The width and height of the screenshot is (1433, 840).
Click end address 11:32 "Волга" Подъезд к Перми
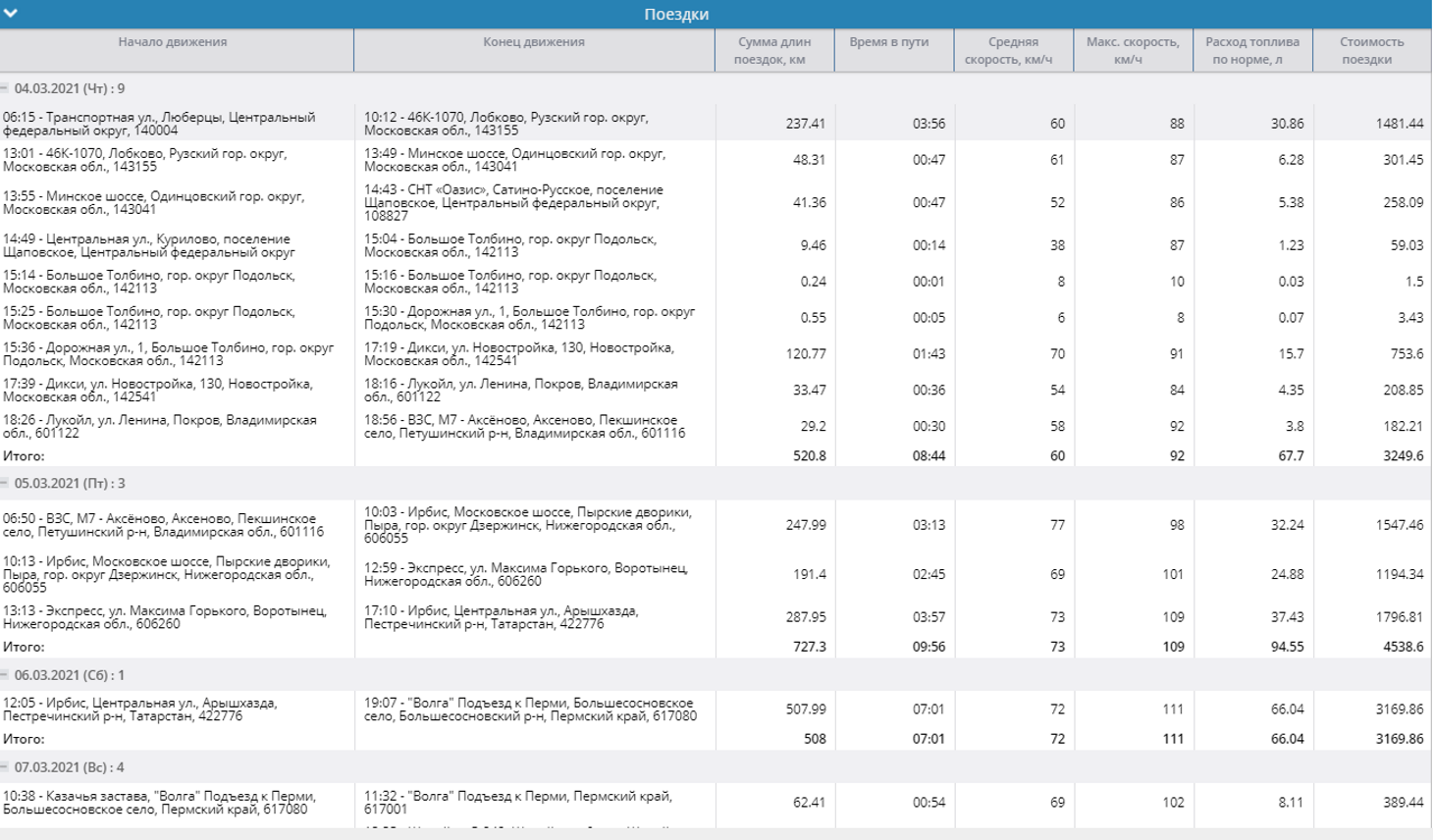(518, 803)
